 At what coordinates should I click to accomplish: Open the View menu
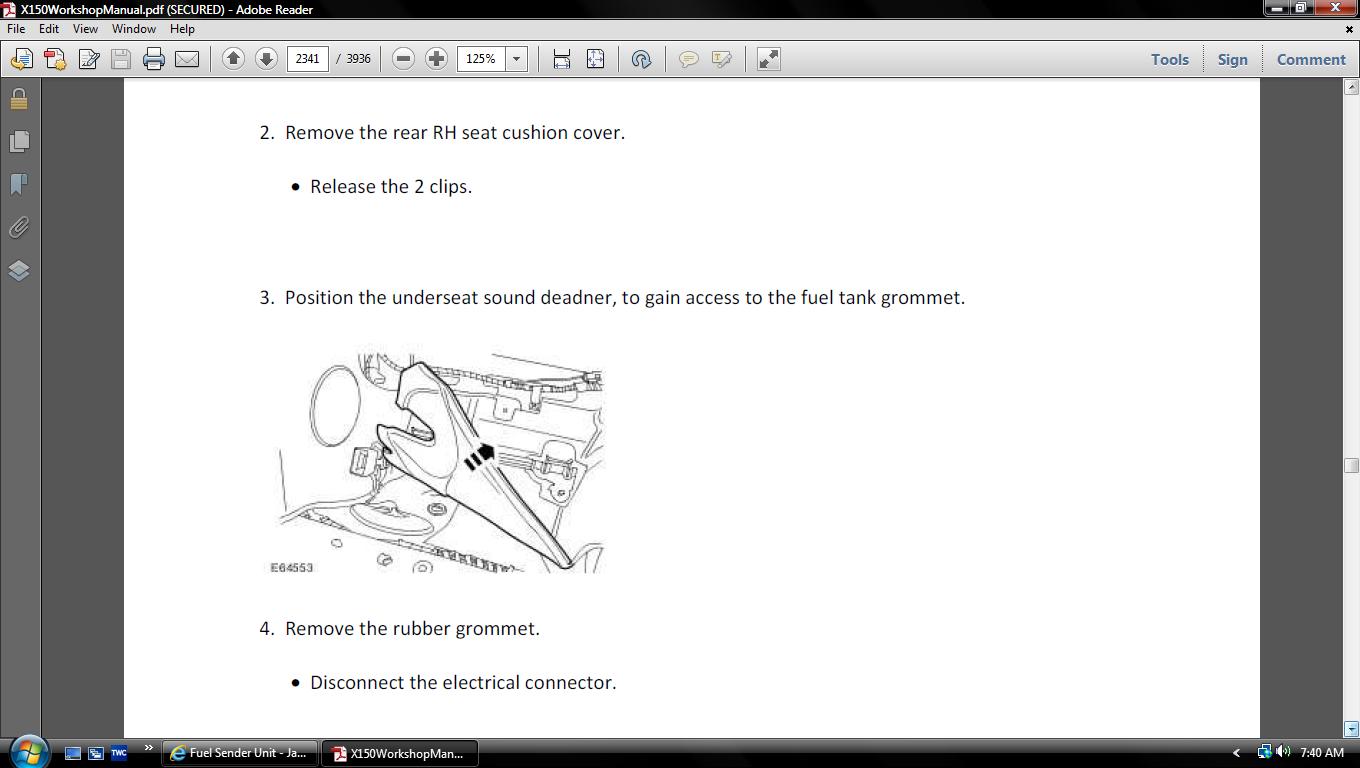coord(85,29)
